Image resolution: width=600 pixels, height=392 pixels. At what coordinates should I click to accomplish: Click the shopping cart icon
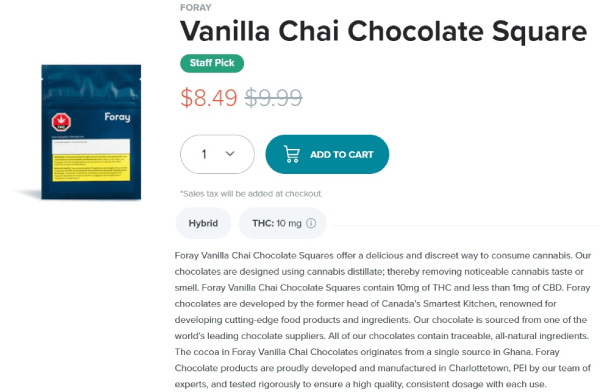292,154
